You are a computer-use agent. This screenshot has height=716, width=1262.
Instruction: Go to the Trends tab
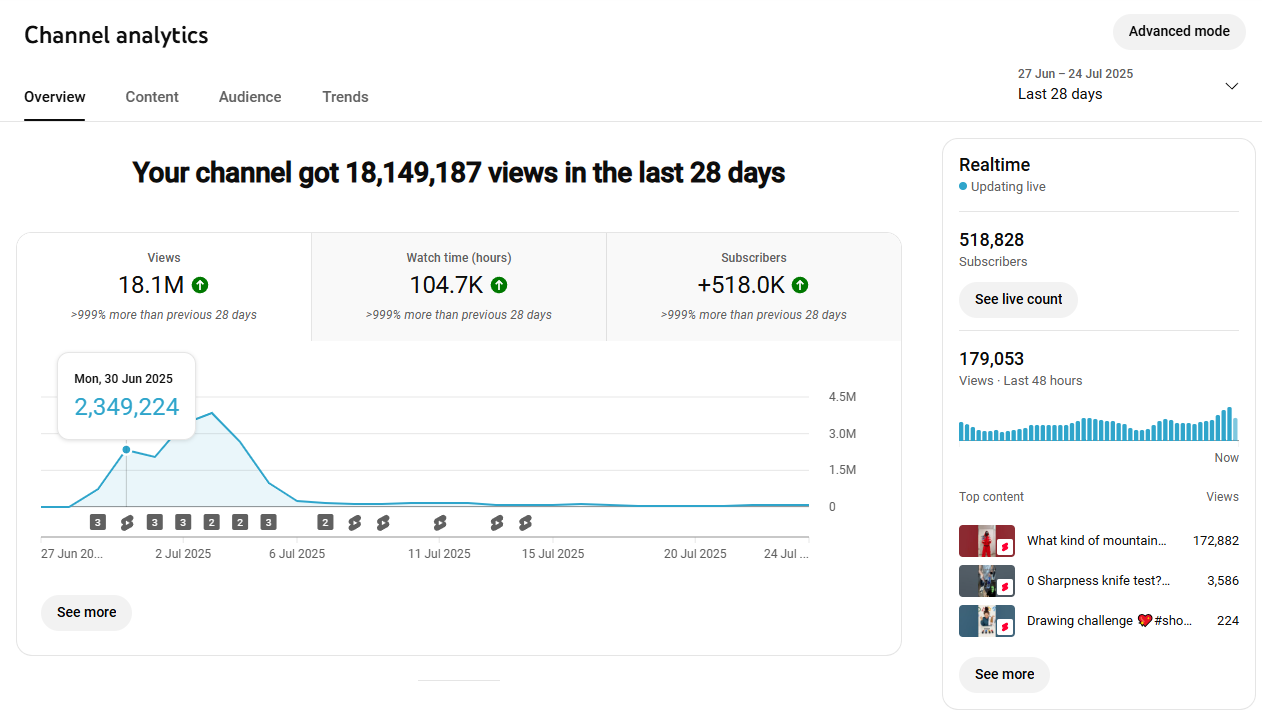tap(345, 97)
